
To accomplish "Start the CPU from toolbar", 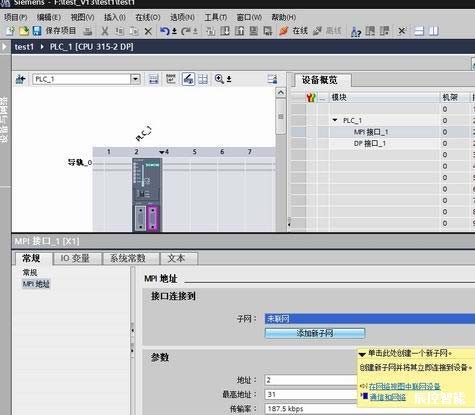I will (370, 31).
